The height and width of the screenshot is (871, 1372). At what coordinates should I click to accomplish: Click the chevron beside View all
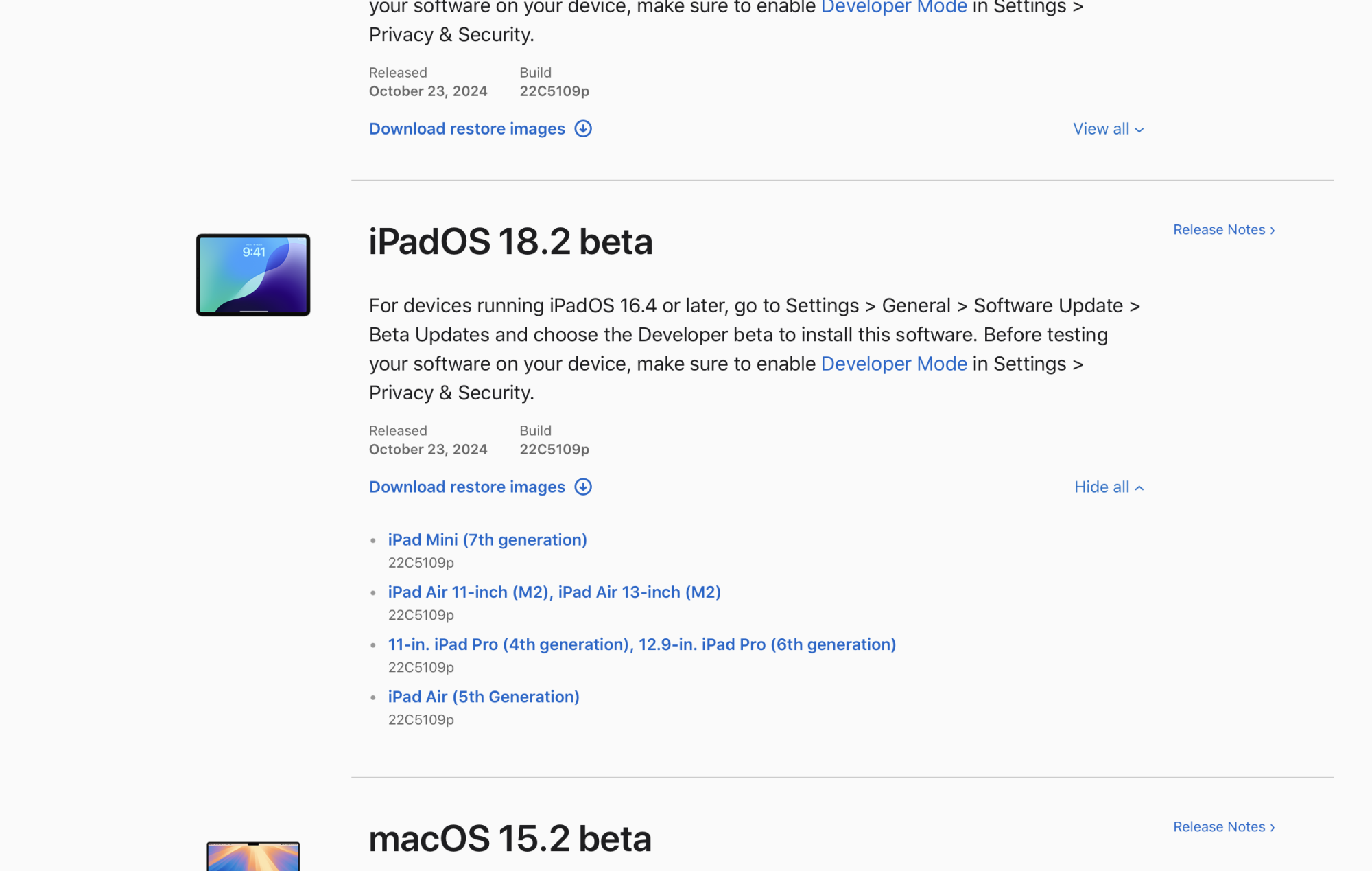(1139, 130)
